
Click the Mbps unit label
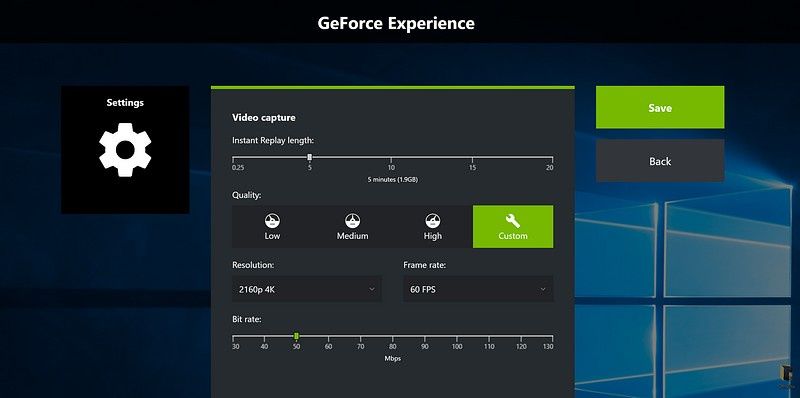393,359
